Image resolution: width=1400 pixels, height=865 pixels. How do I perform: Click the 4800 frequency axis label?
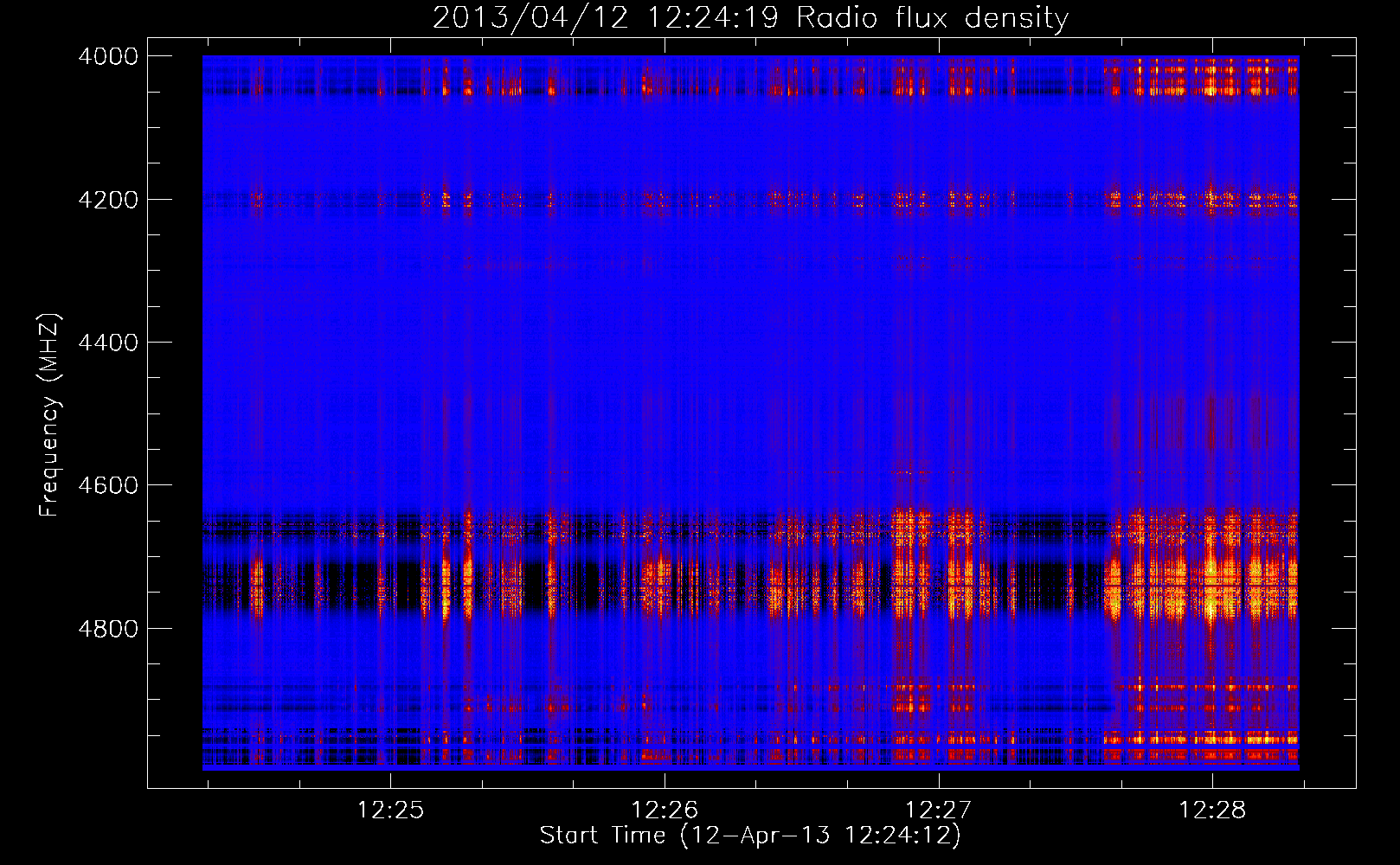pos(108,629)
